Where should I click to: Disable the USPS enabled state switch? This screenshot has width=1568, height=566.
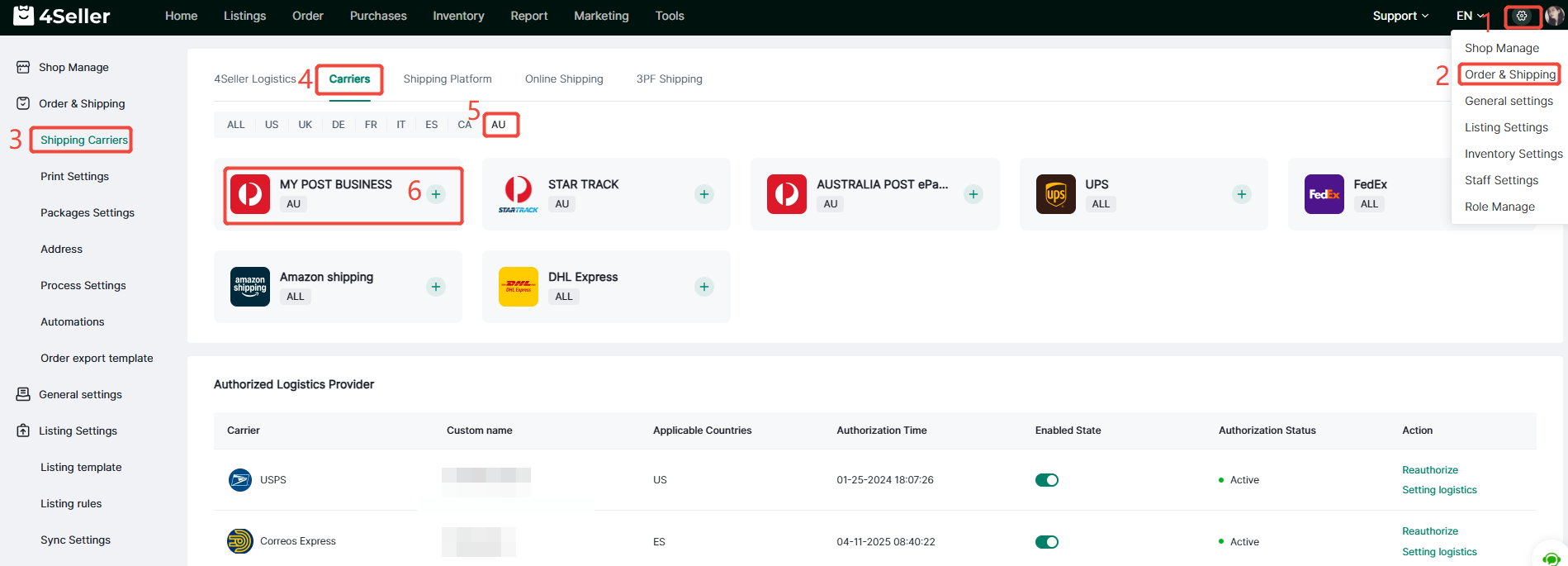point(1046,480)
